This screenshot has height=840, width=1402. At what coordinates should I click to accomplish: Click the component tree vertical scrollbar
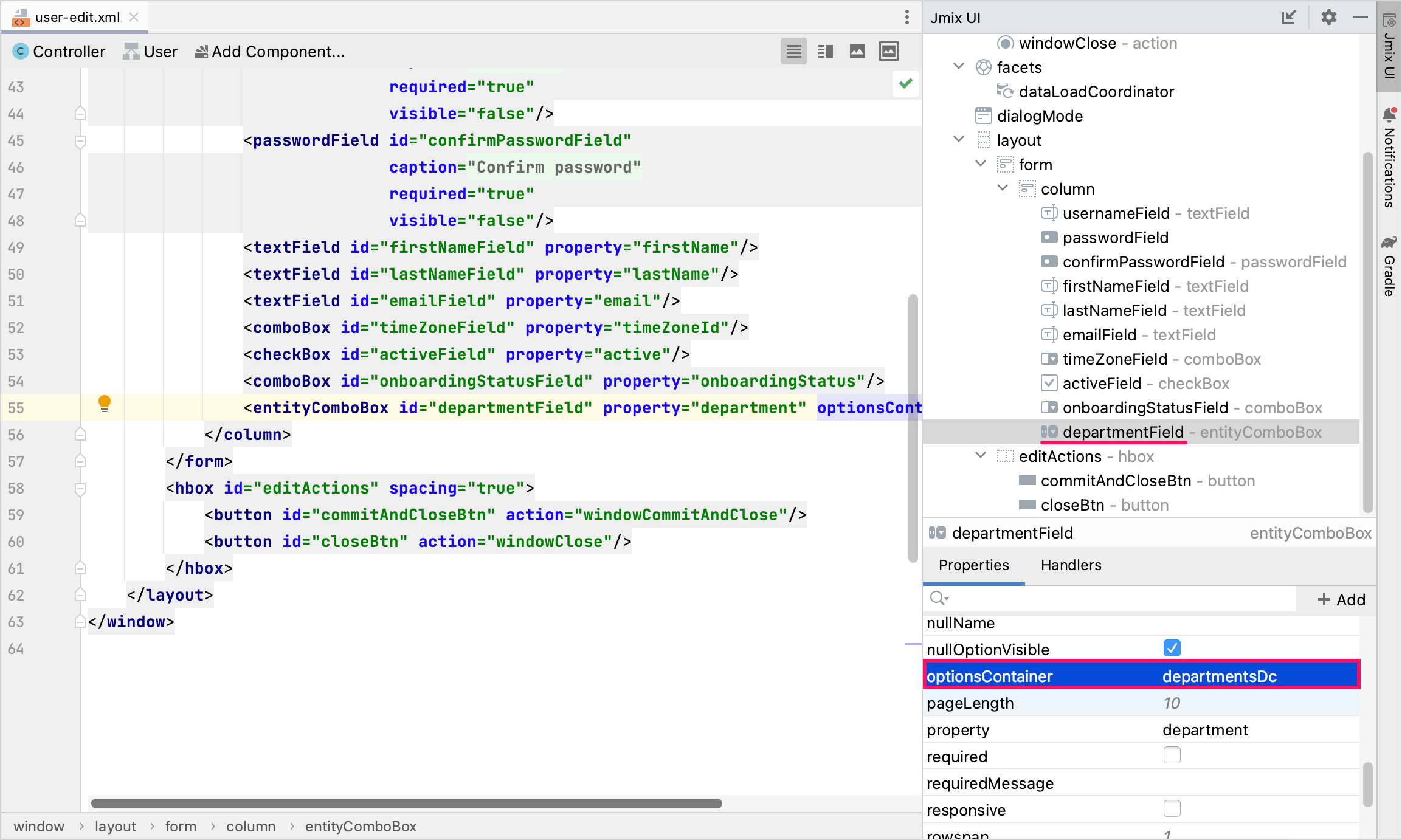pyautogui.click(x=1367, y=332)
